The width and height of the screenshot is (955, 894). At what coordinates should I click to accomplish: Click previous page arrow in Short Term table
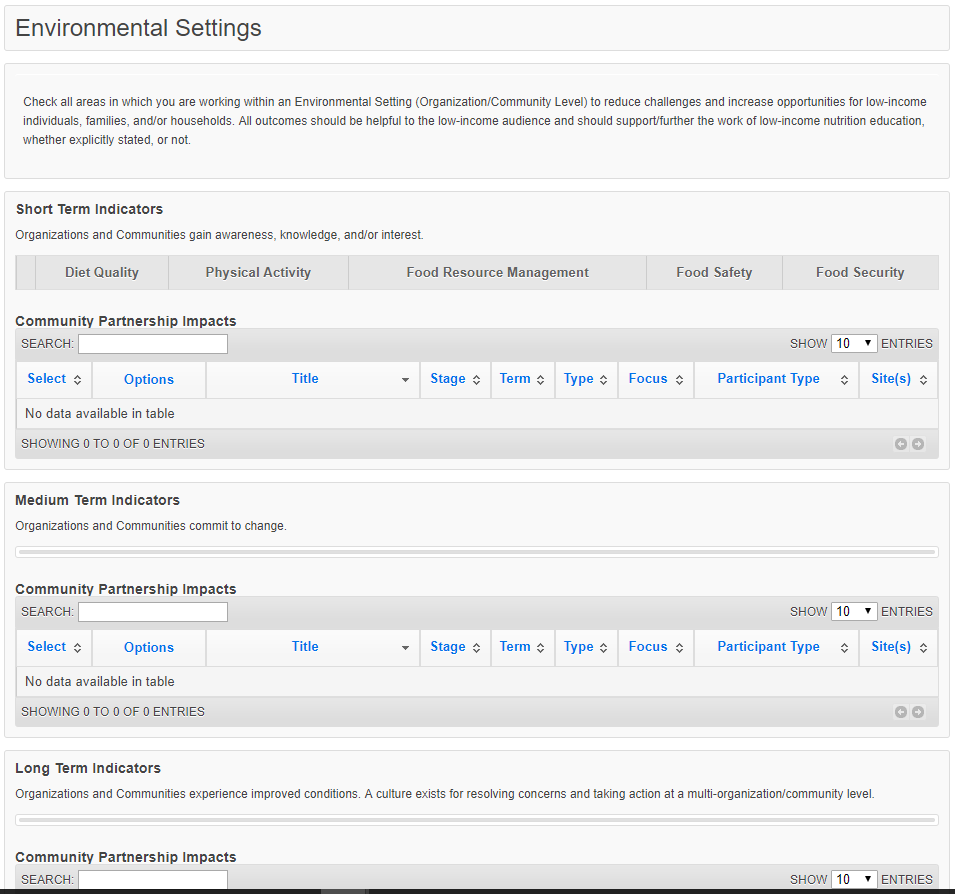click(x=901, y=444)
